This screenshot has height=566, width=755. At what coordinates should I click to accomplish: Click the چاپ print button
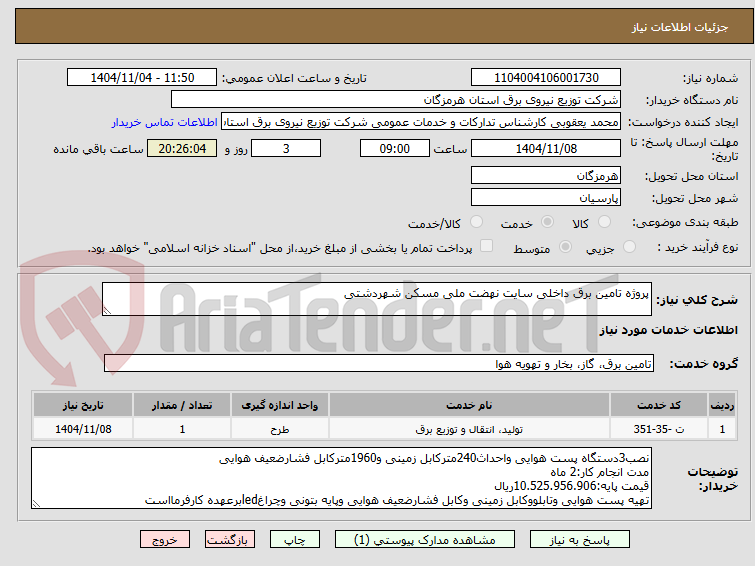[295, 540]
